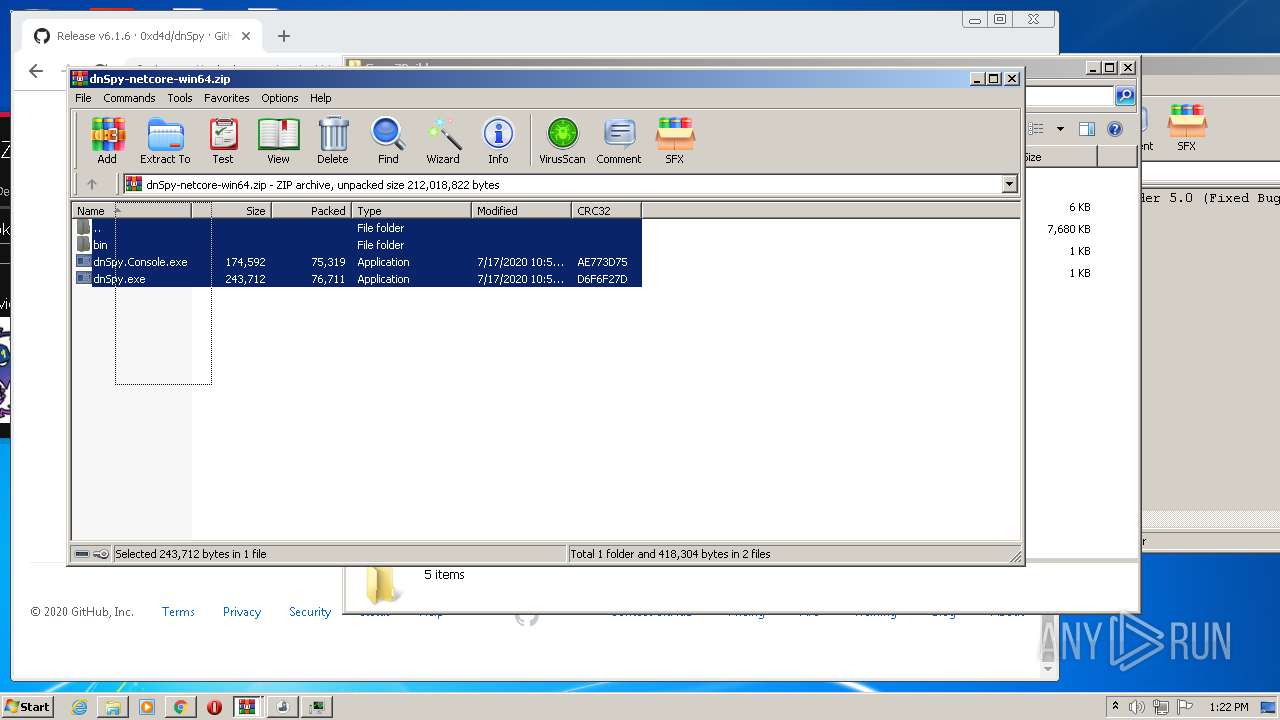Open the archive Comment tool
1280x720 pixels.
pyautogui.click(x=619, y=140)
